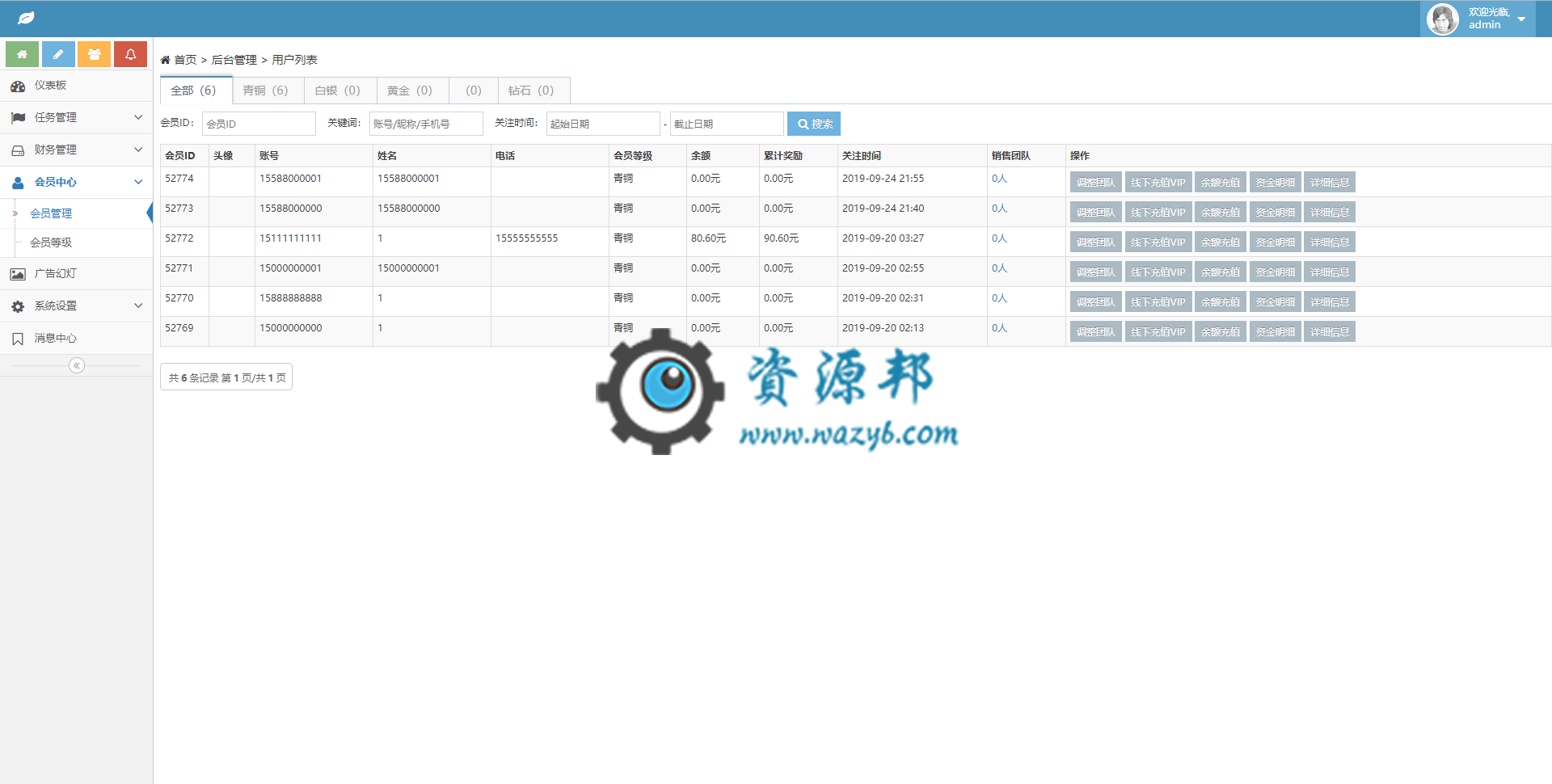Click the blue pencil edit shortcut icon
This screenshot has height=784, width=1552.
(58, 54)
